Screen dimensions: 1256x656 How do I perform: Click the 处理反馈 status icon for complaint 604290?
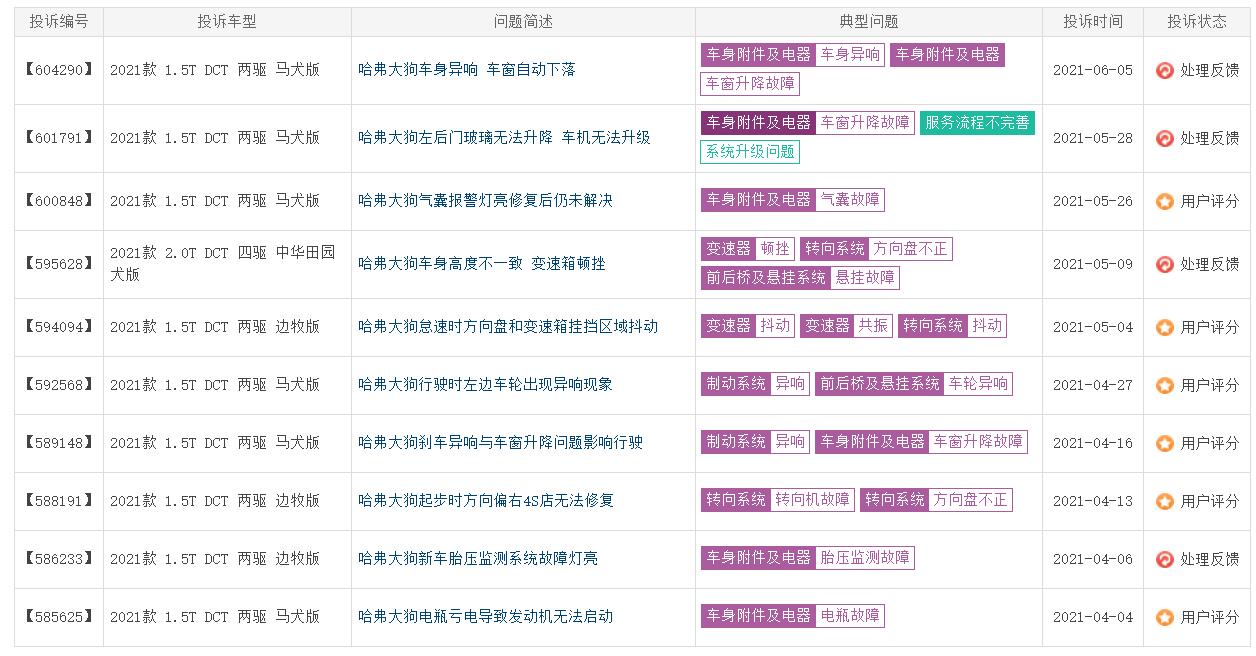[x=1164, y=70]
